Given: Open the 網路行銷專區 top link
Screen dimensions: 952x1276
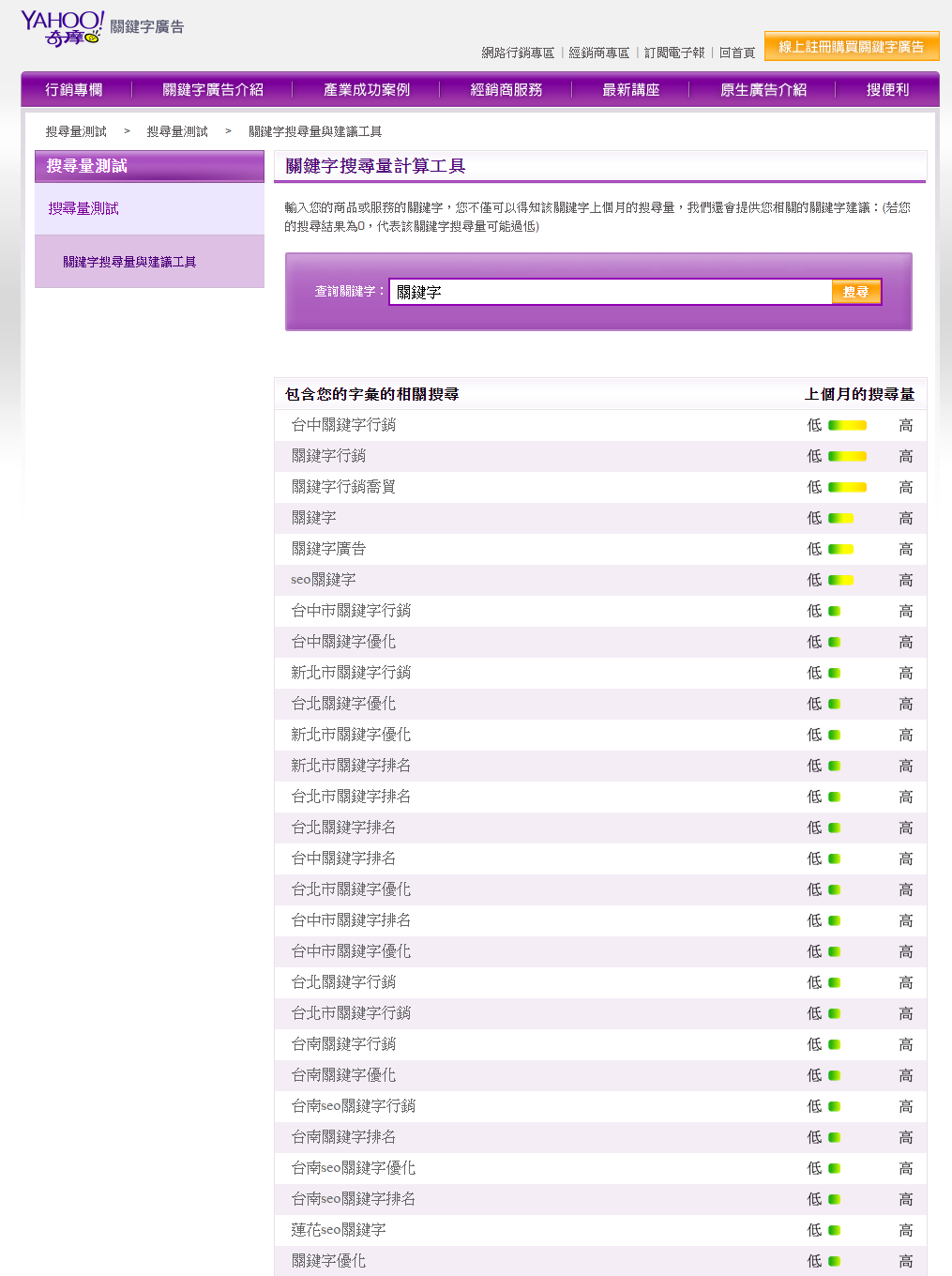Looking at the screenshot, I should tap(518, 53).
